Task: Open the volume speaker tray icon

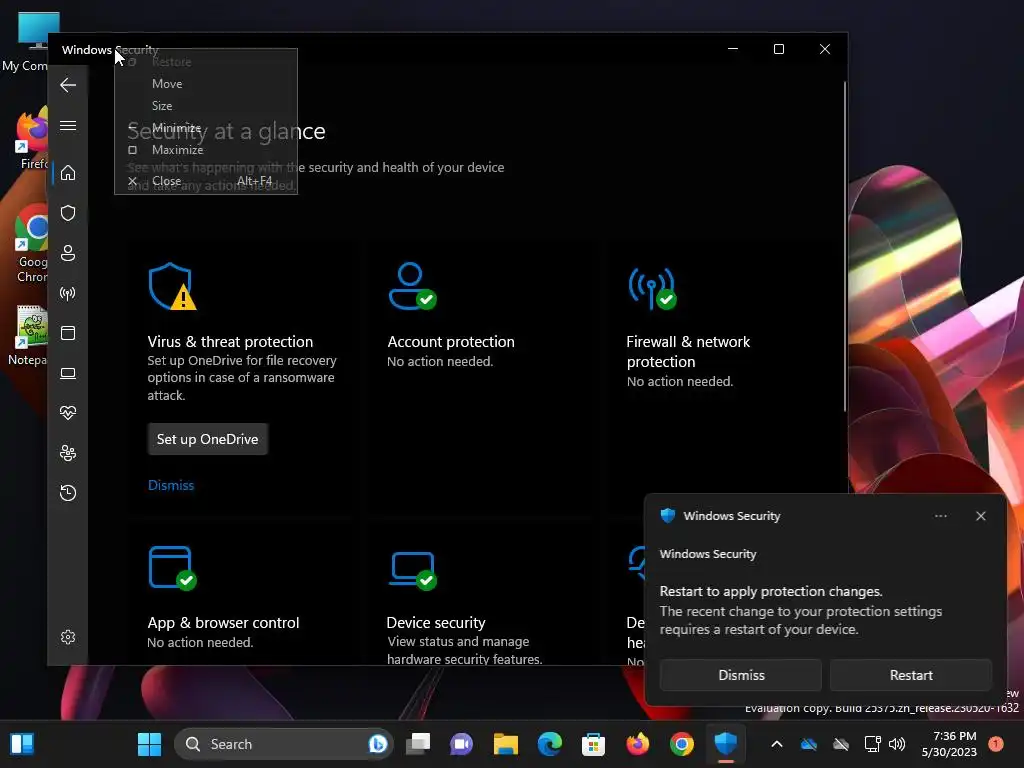Action: coord(897,744)
